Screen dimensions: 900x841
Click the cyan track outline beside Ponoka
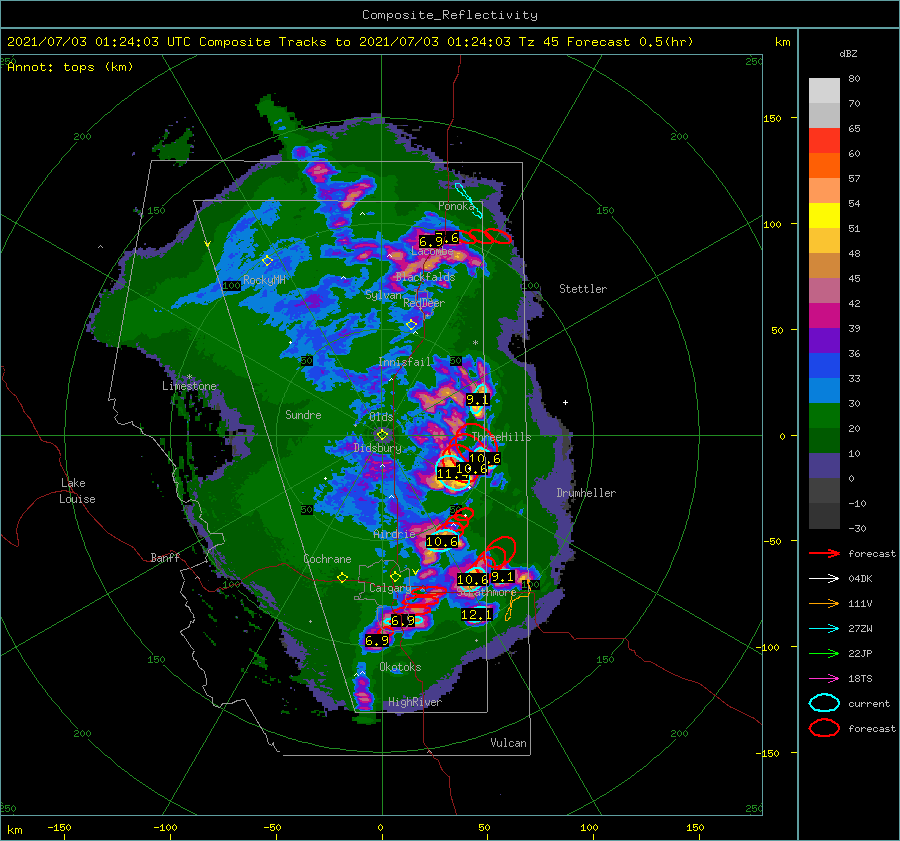click(x=468, y=200)
